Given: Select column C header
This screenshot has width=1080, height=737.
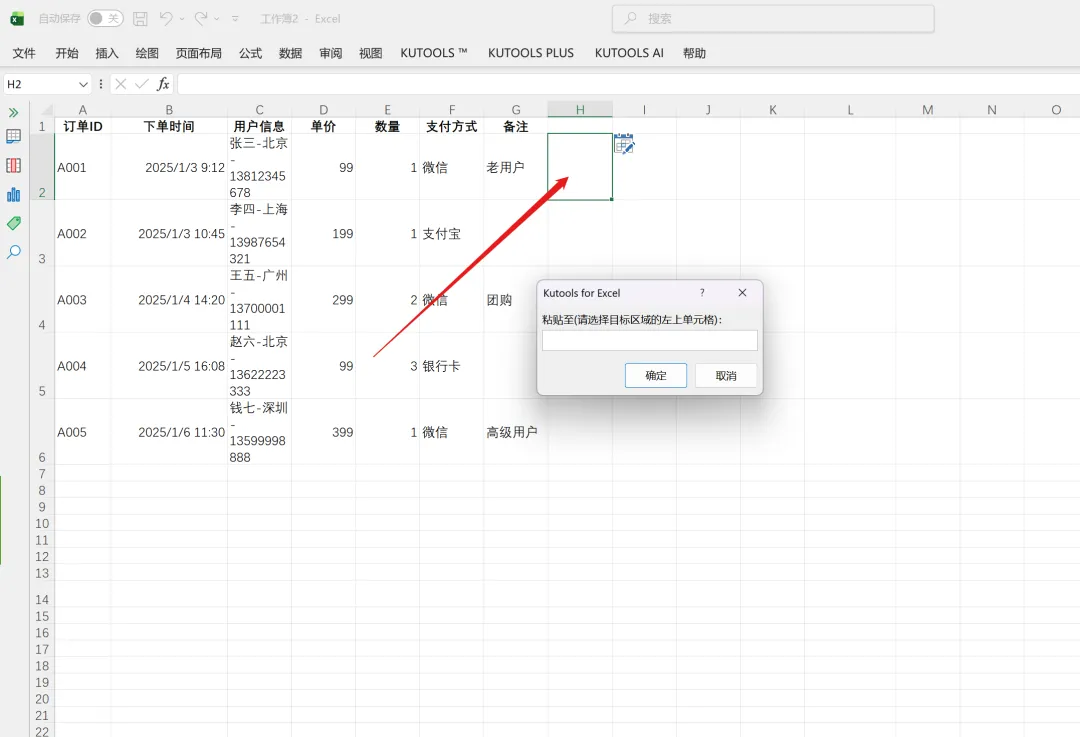Looking at the screenshot, I should click(x=260, y=110).
